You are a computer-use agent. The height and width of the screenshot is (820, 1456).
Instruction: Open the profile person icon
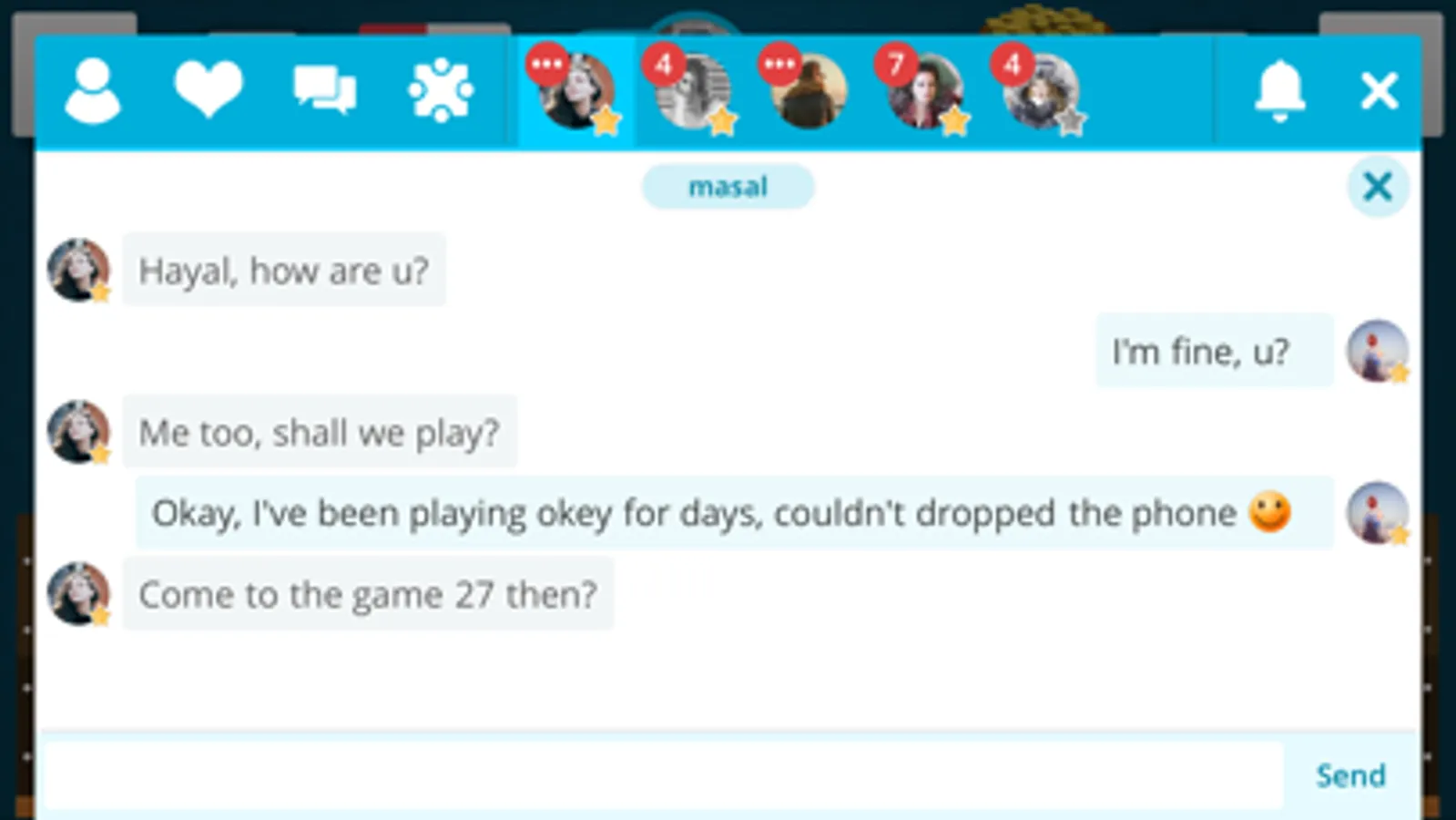pos(92,90)
